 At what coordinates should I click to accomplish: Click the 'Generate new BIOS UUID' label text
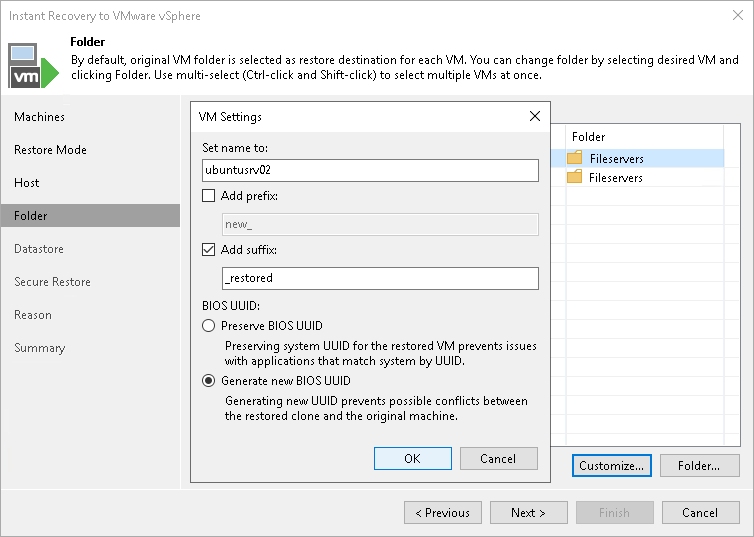pos(286,381)
